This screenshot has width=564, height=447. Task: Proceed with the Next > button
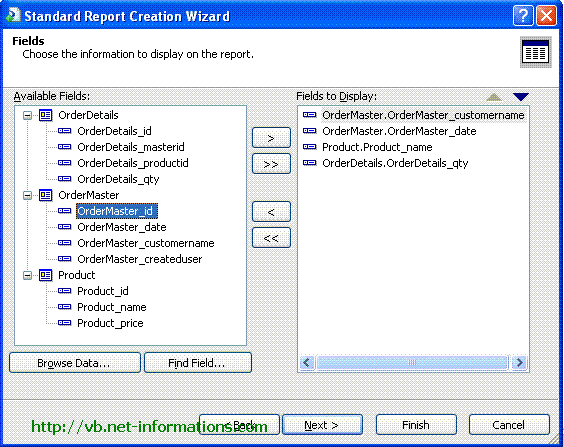pyautogui.click(x=322, y=425)
